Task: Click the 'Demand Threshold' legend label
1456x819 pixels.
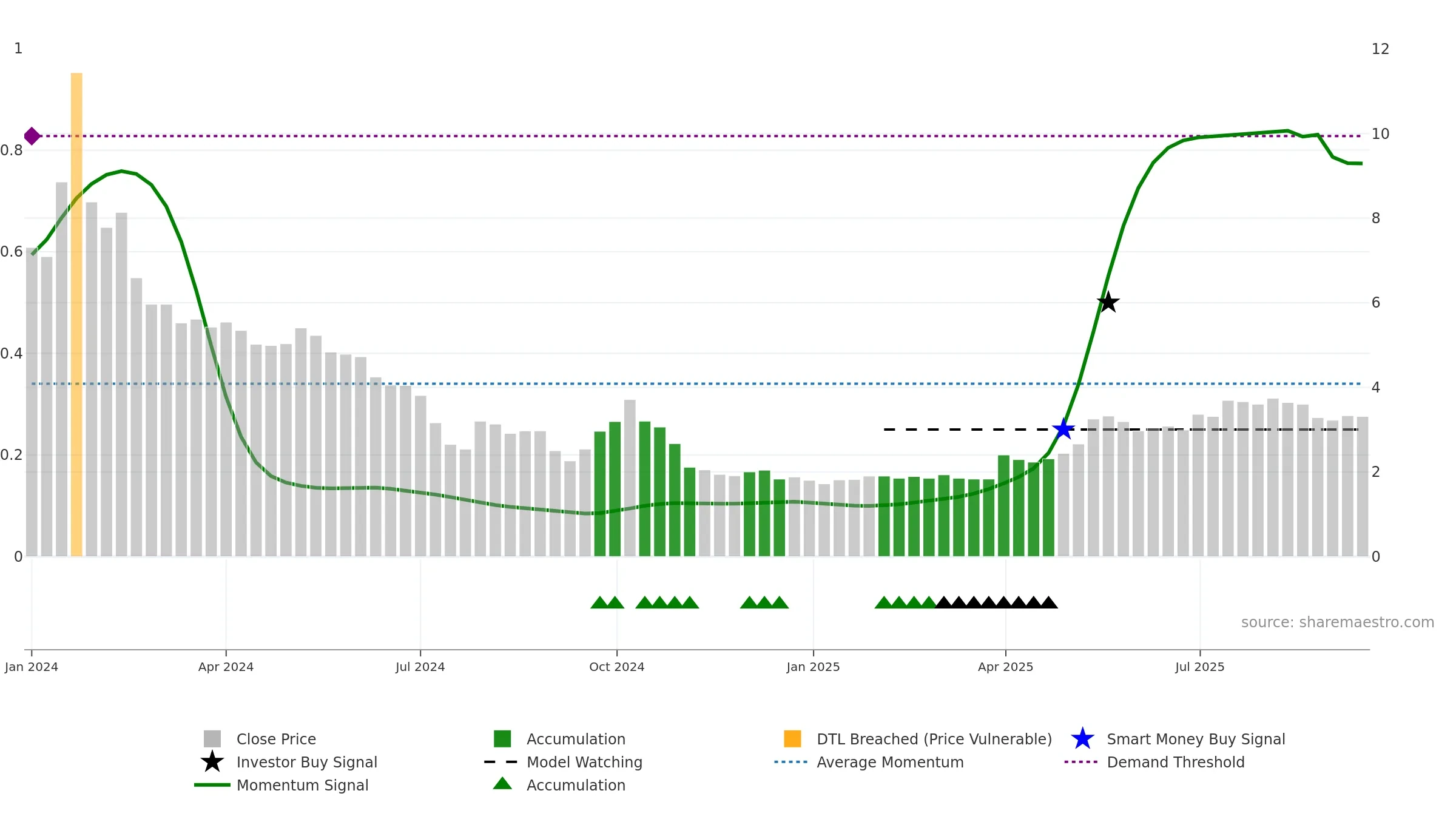Action: tap(1176, 762)
